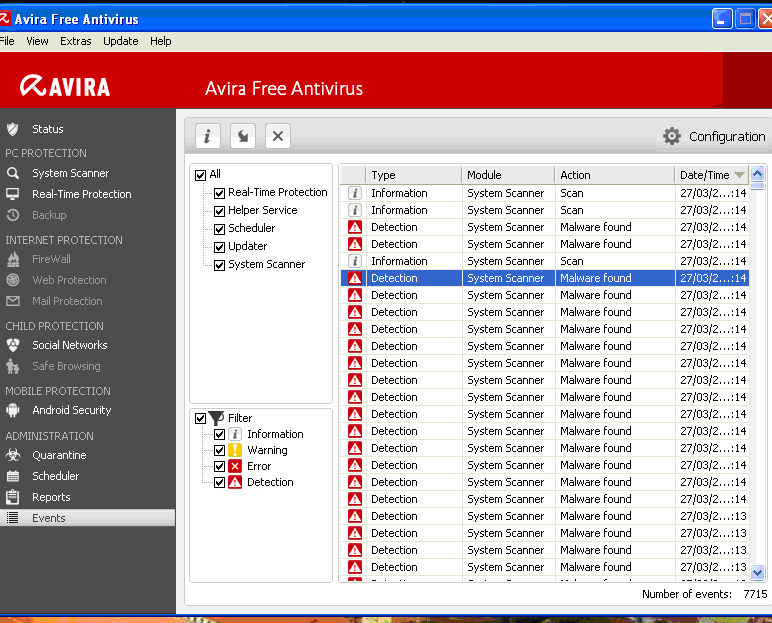The width and height of the screenshot is (772, 623).
Task: Open the Extras menu
Action: pyautogui.click(x=76, y=41)
